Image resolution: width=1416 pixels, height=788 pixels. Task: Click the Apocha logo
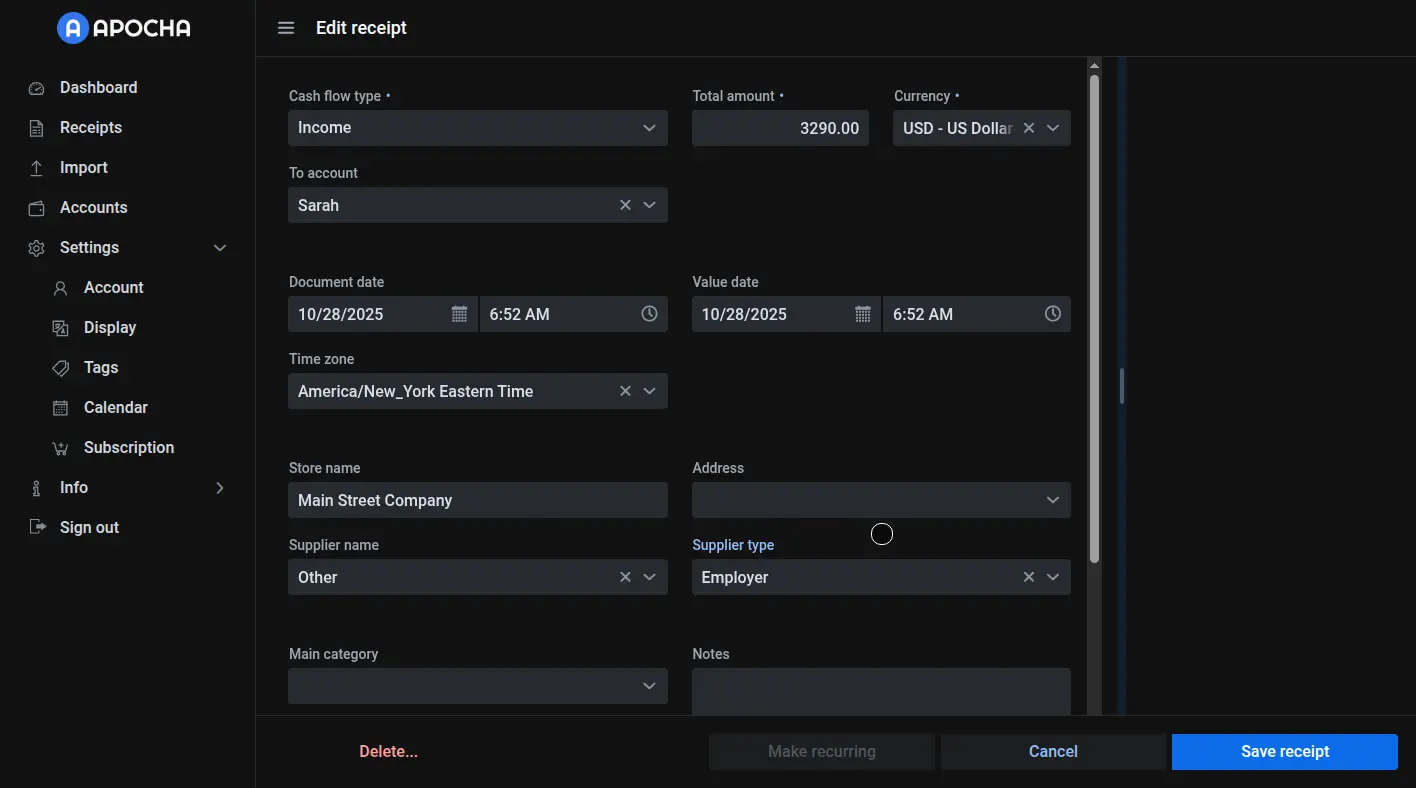click(124, 28)
